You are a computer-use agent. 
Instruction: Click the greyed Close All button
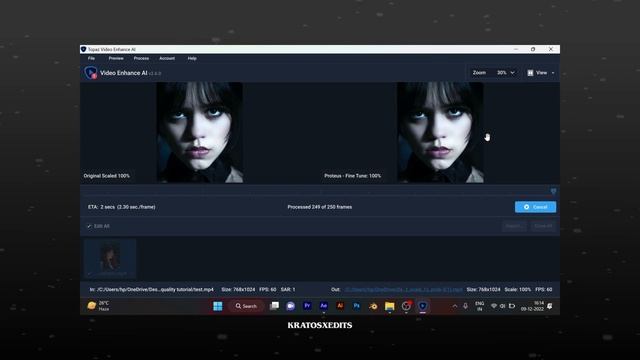[x=543, y=226]
